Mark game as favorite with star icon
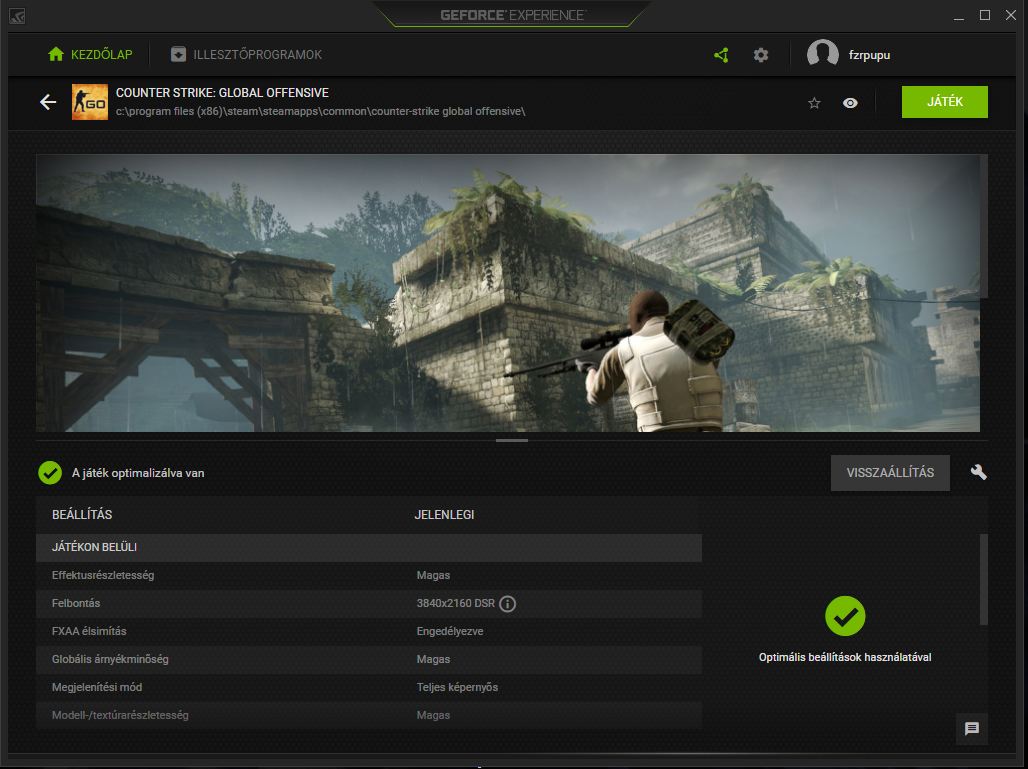This screenshot has height=769, width=1028. 814,103
